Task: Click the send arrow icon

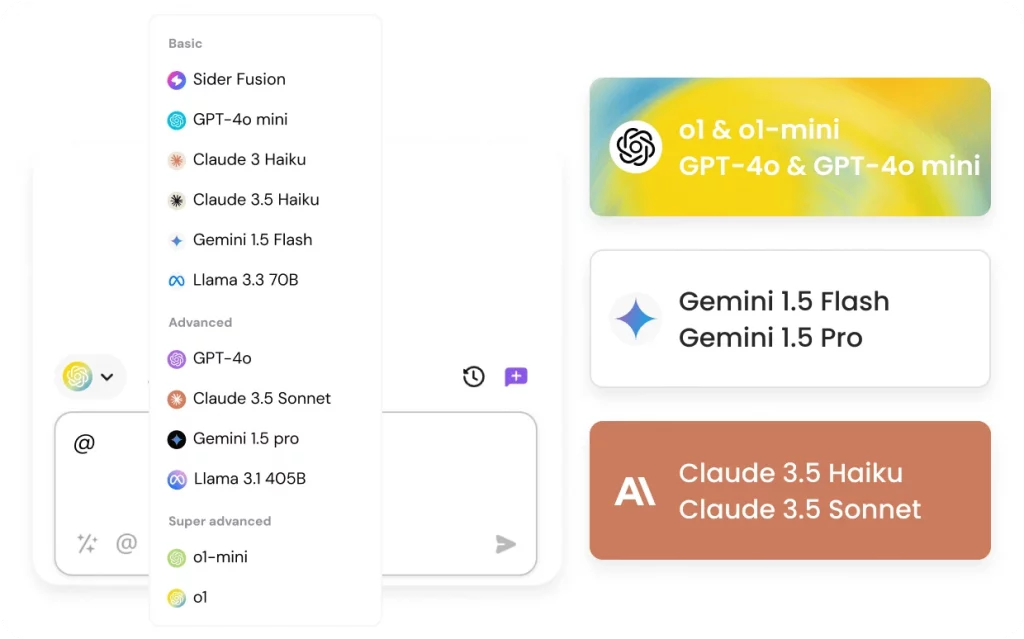Action: tap(505, 544)
